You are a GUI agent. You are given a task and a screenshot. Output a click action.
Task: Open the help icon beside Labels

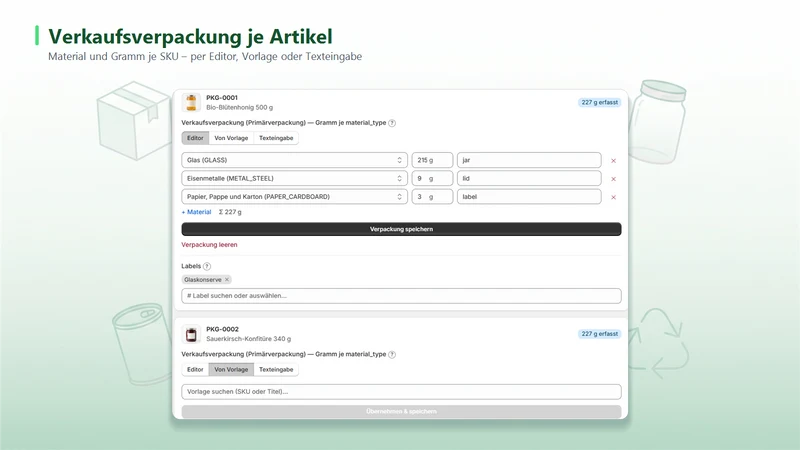coord(207,266)
